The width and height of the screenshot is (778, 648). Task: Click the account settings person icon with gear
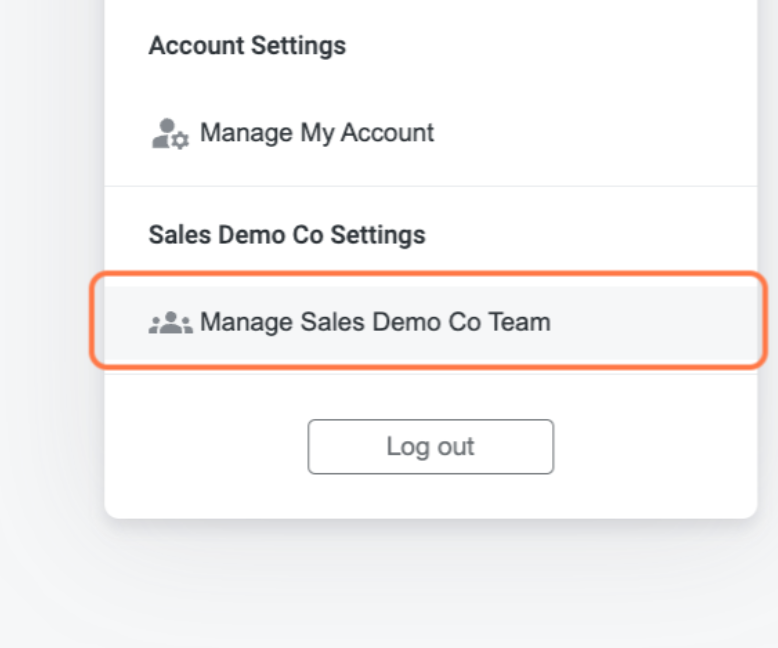tap(169, 134)
